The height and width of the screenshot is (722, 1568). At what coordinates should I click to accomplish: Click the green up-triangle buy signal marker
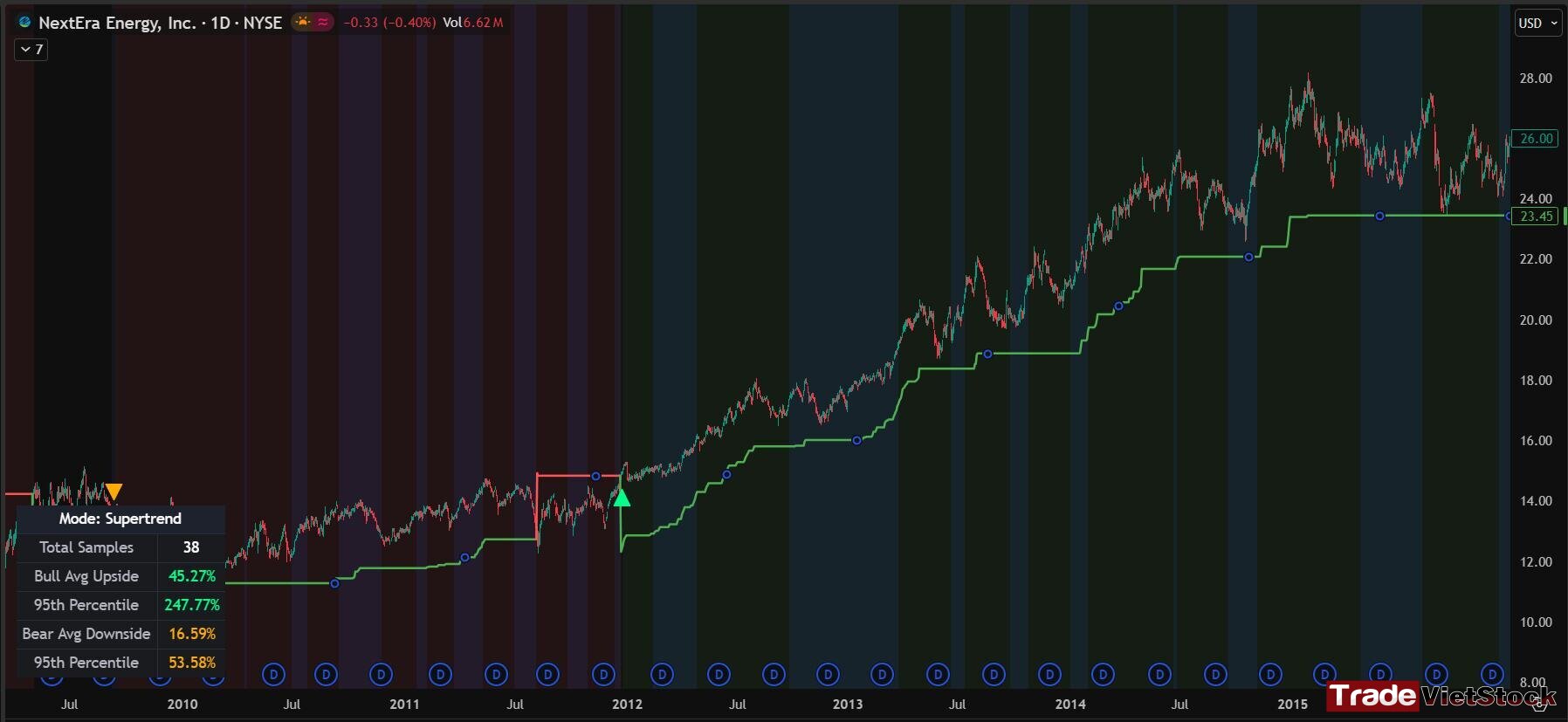tap(622, 498)
